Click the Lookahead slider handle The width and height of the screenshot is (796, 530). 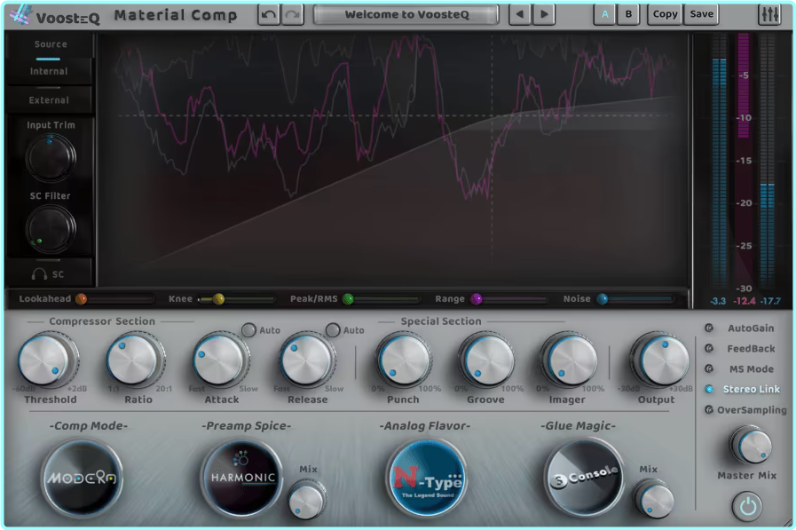click(81, 299)
